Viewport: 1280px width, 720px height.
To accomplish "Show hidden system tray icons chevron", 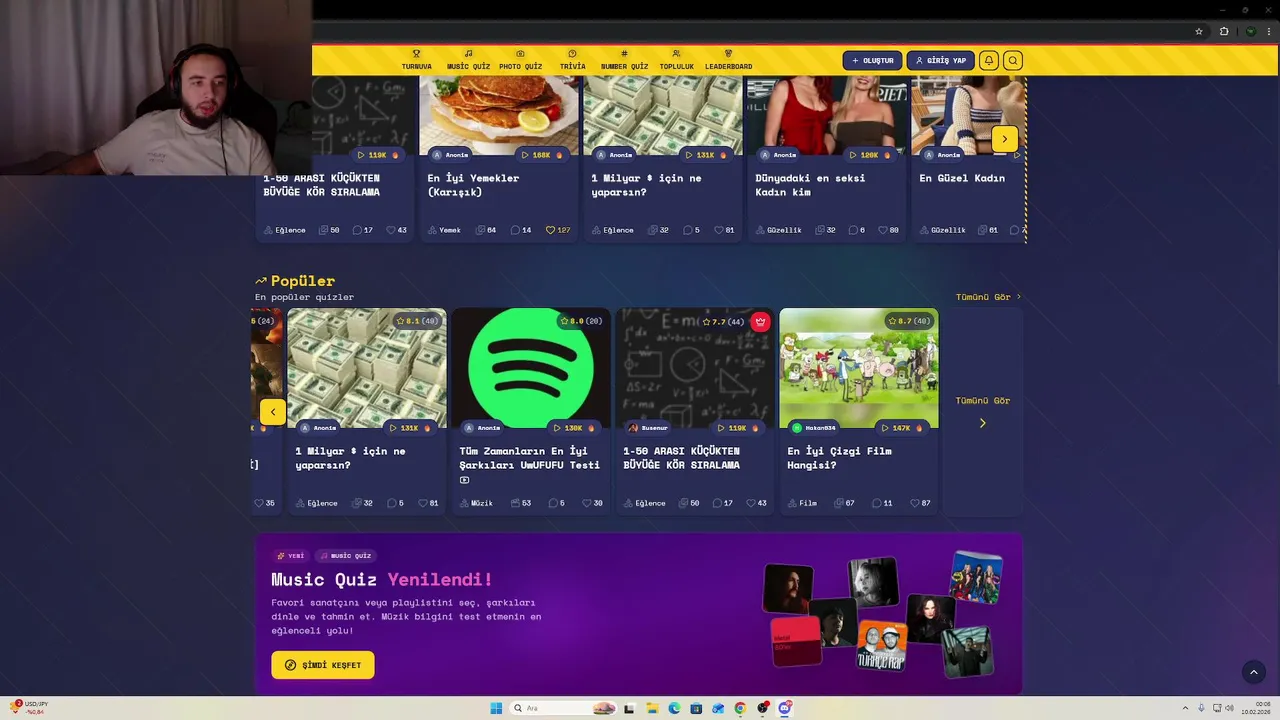I will [1185, 708].
